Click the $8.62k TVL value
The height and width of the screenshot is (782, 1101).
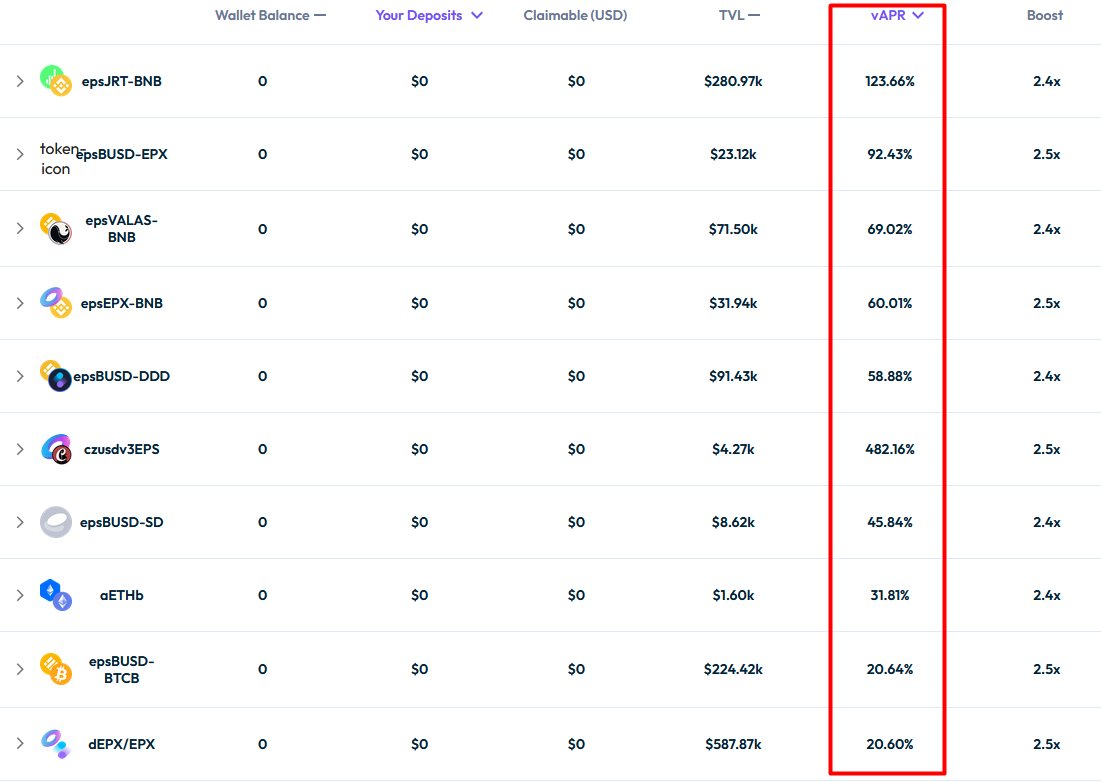pos(733,522)
